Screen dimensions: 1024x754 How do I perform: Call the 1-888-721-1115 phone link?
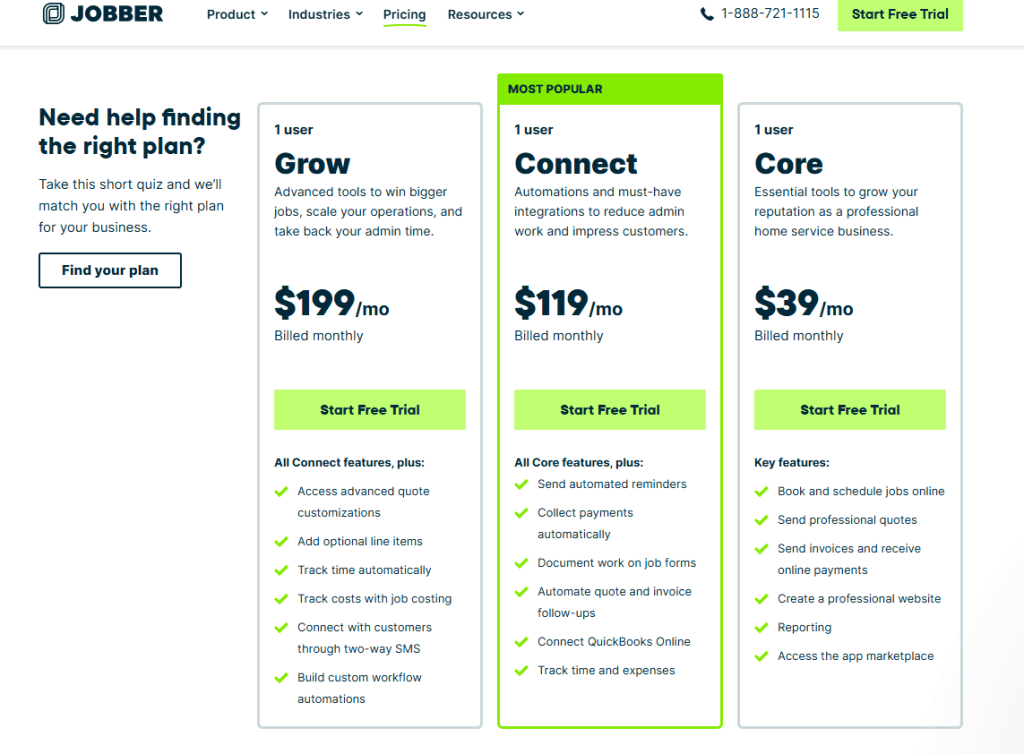pyautogui.click(x=770, y=14)
